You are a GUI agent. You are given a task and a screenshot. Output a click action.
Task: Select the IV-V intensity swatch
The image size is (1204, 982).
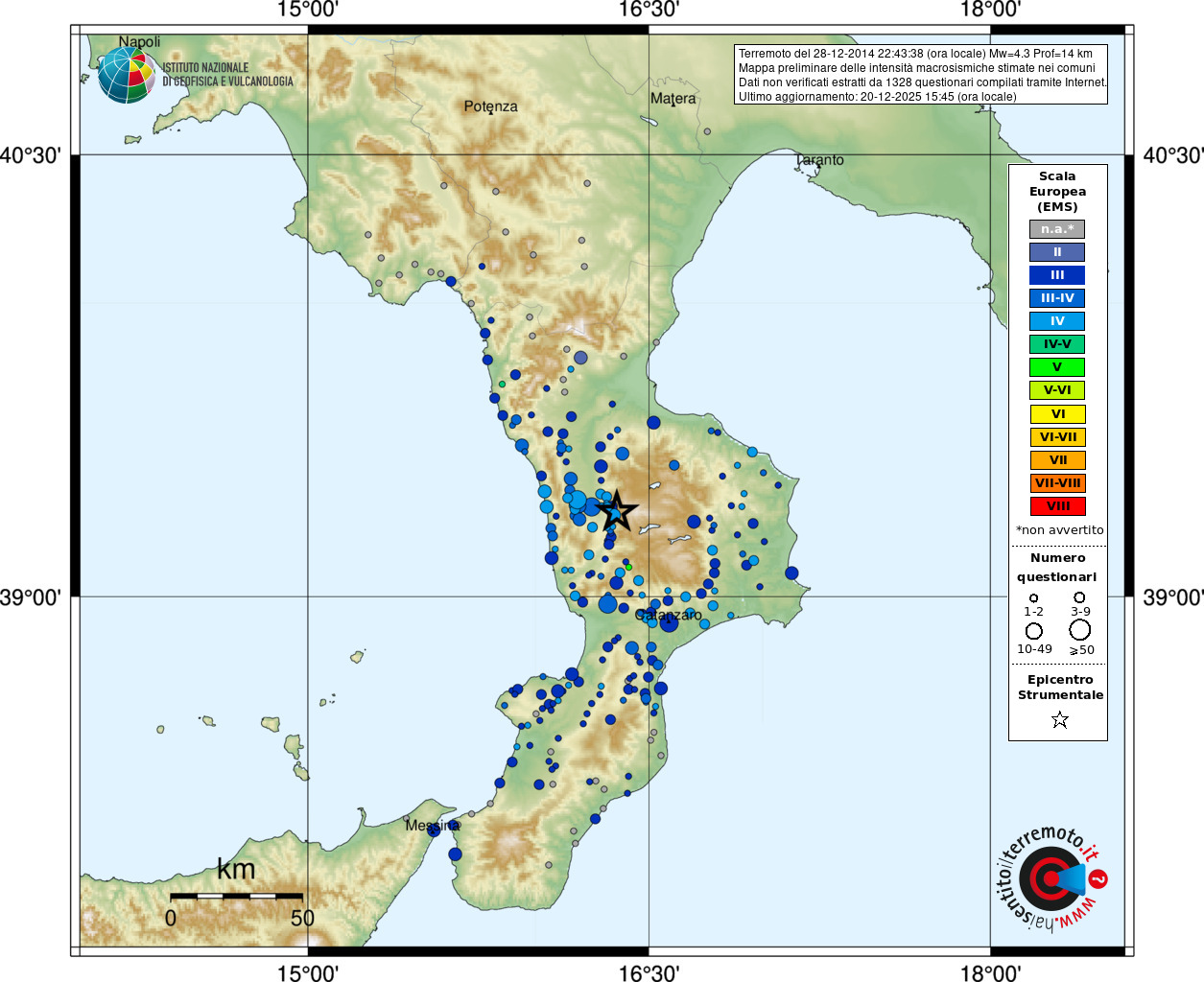pos(1057,344)
